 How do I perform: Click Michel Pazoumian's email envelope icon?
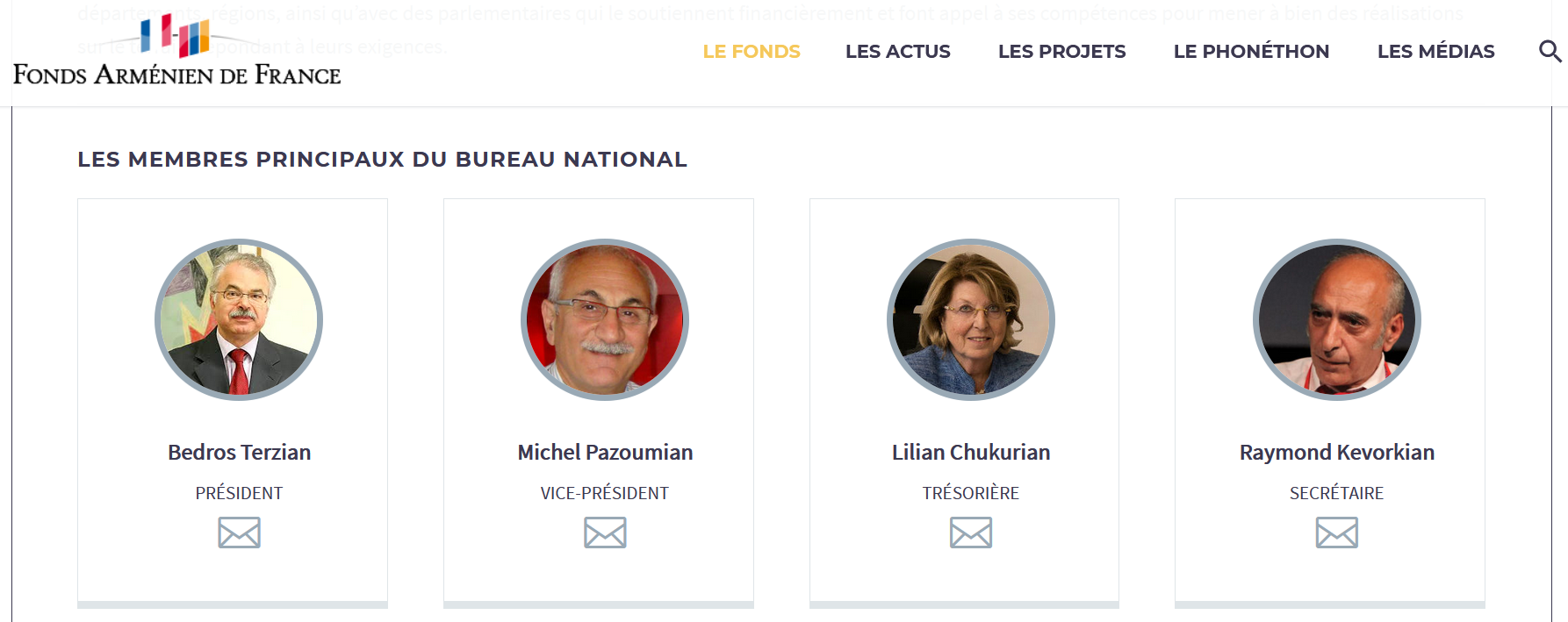point(605,533)
